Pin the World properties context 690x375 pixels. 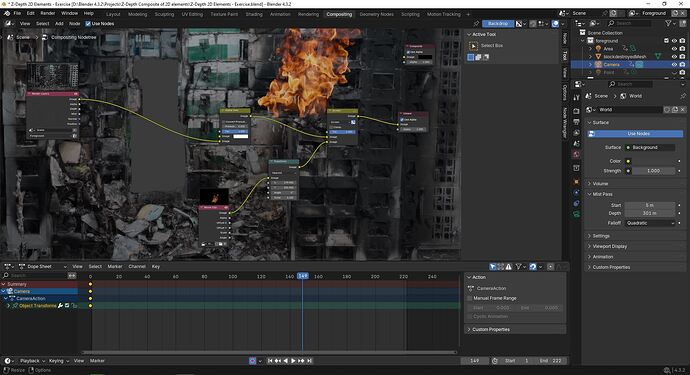point(683,96)
